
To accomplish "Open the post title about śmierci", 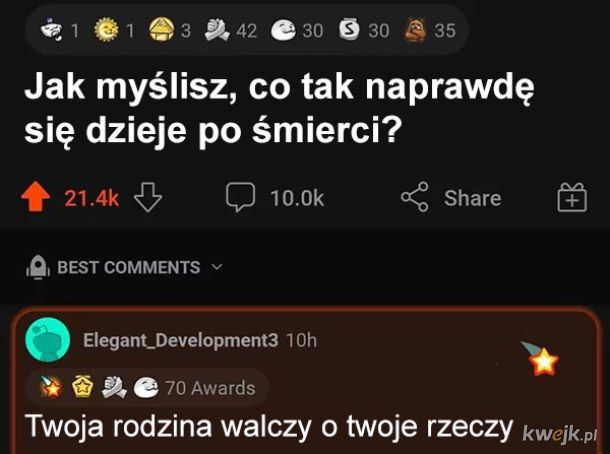I will coord(279,109).
